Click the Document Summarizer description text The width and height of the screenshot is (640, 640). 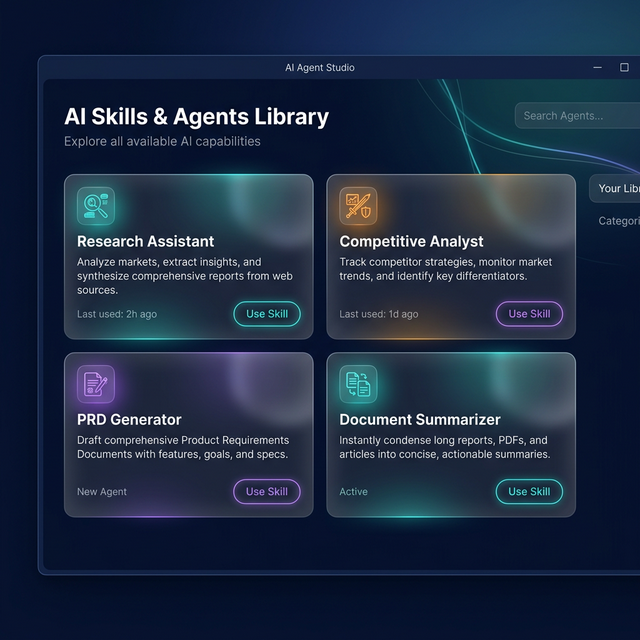(x=445, y=447)
